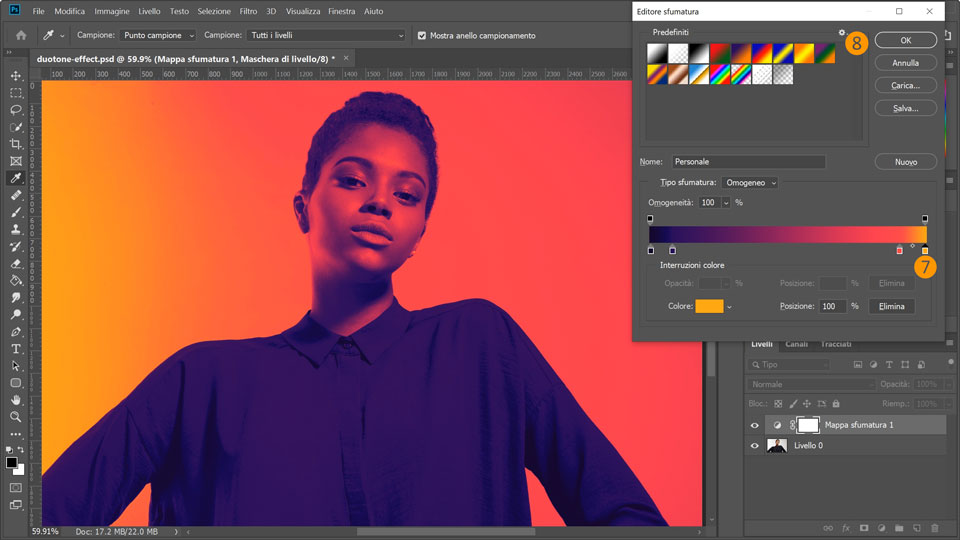Uncheck Mostra anello campionamento checkbox
960x540 pixels.
click(x=421, y=35)
